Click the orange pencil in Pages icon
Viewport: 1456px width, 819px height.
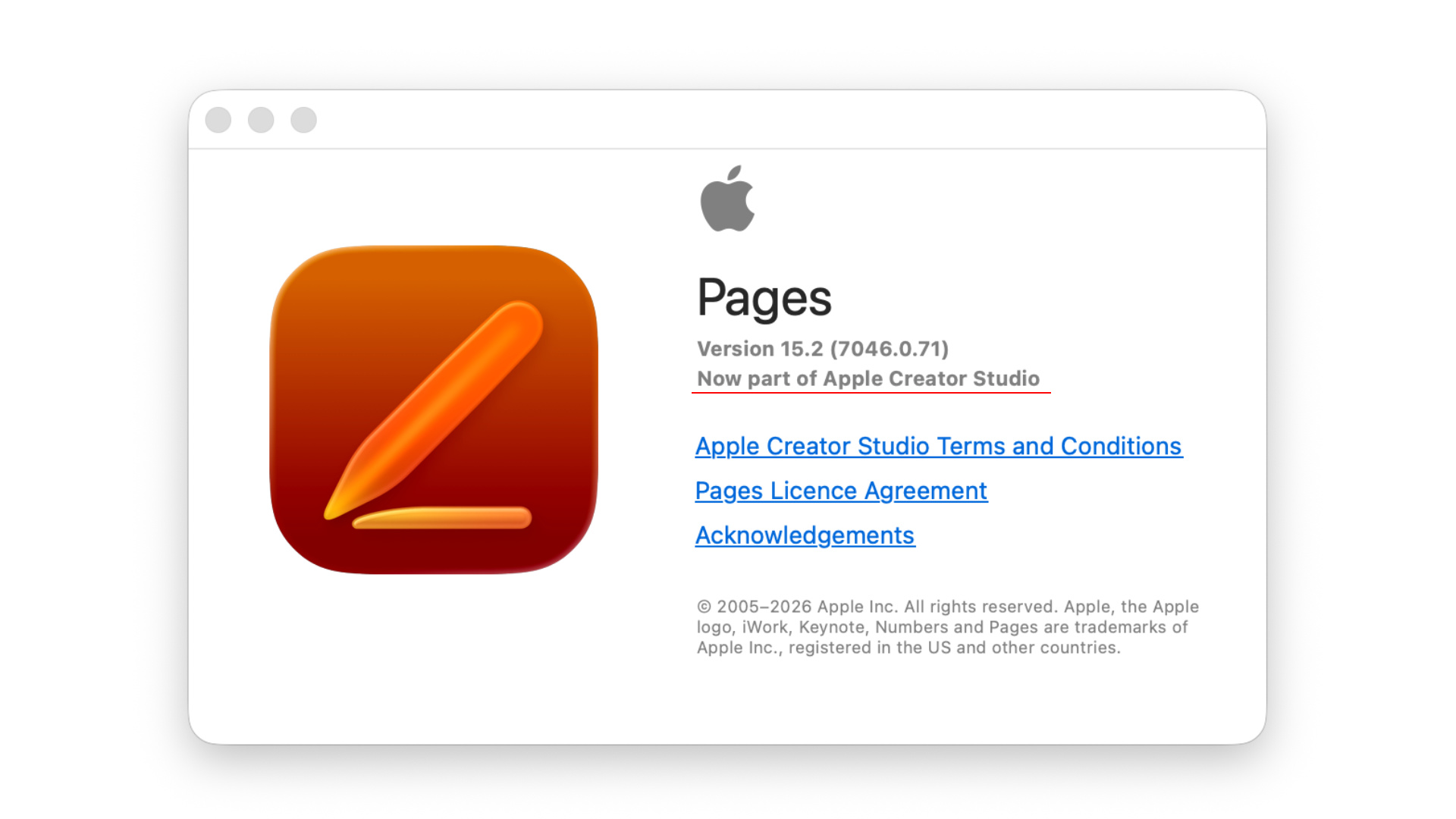pos(435,409)
